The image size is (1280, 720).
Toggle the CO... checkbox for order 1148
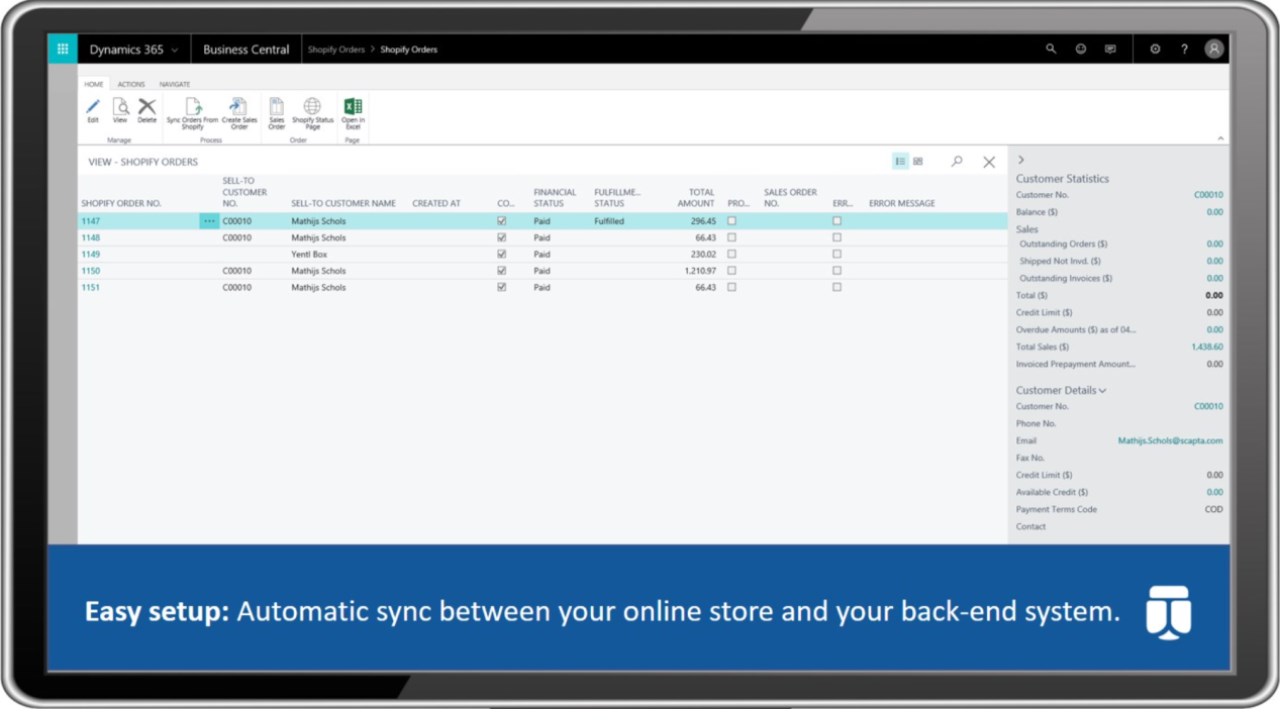[x=502, y=238]
